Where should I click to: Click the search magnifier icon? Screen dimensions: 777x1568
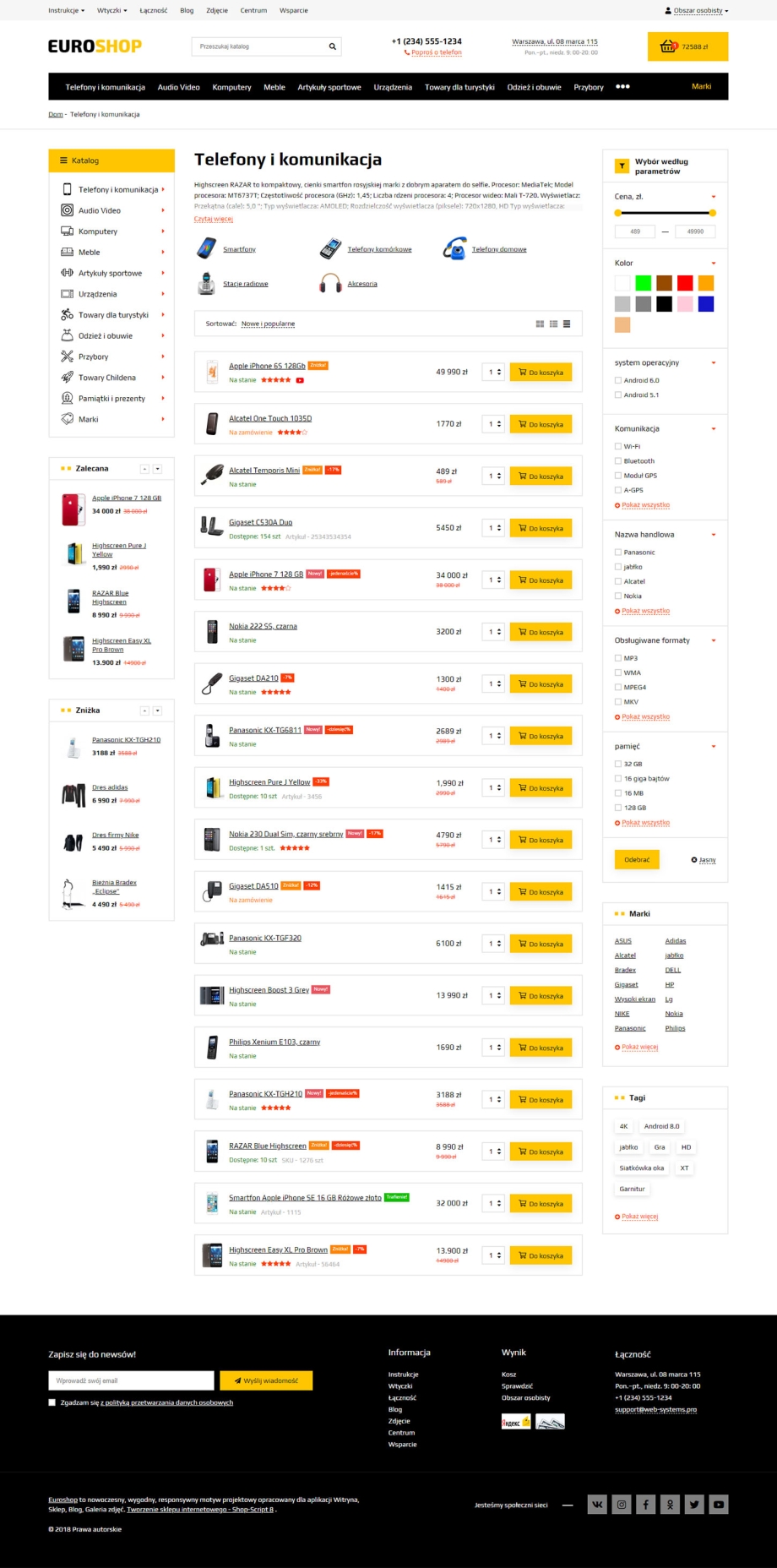coord(333,46)
